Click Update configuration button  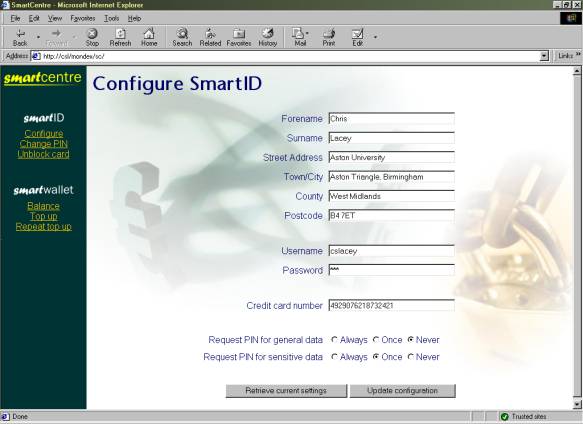click(x=402, y=391)
